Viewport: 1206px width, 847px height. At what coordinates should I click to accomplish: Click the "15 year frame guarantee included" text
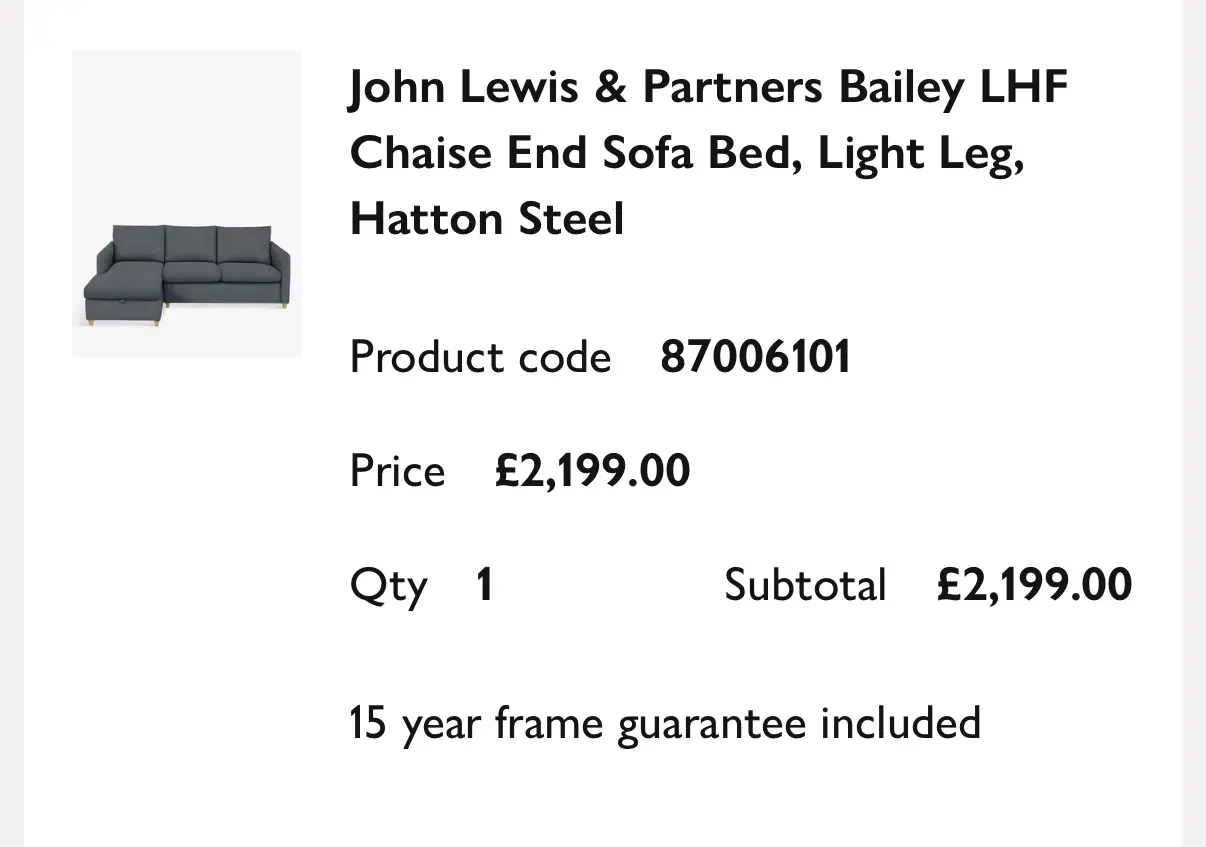click(x=665, y=722)
